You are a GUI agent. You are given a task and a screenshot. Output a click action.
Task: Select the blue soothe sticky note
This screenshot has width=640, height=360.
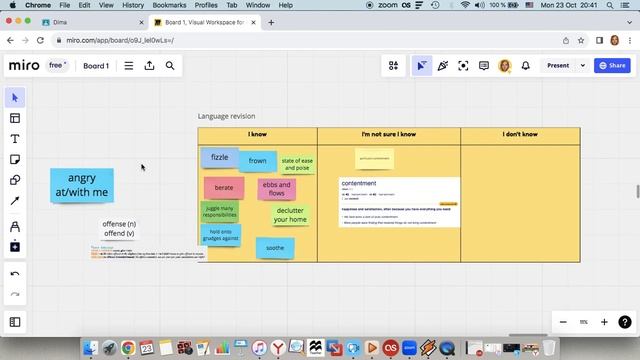click(x=275, y=248)
